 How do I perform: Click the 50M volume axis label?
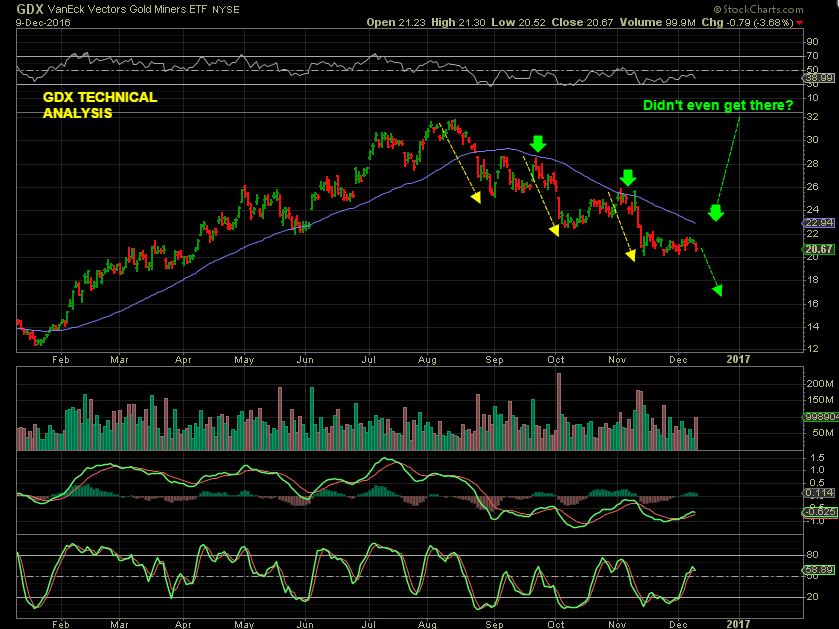coord(823,432)
